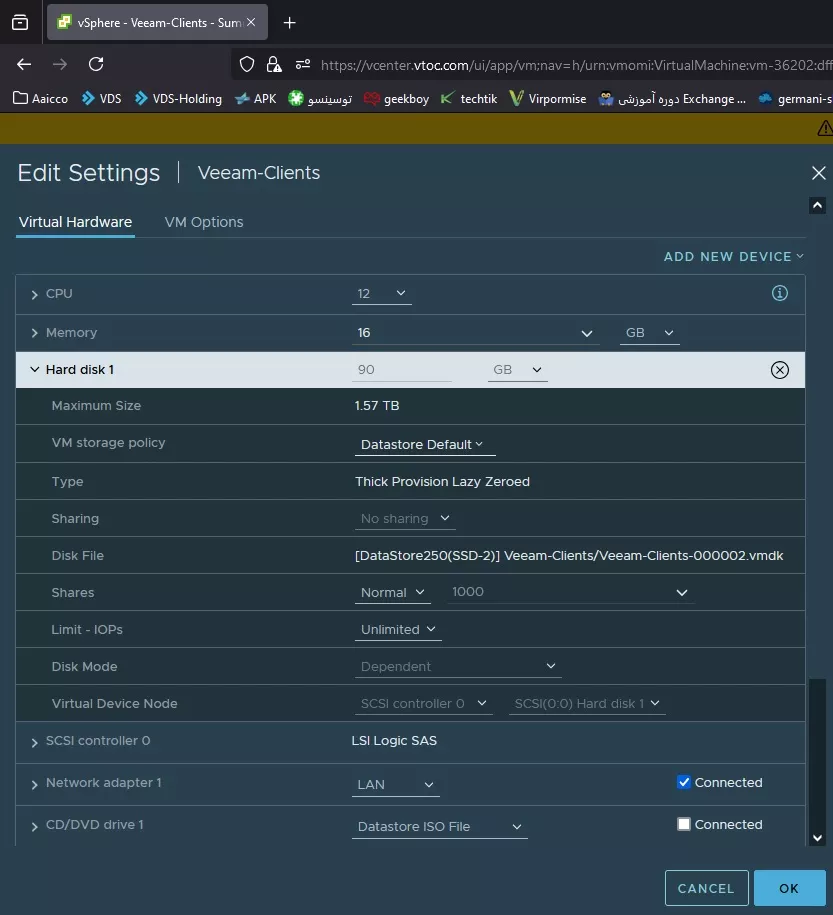Open the SCSI(0:0) Hard disk 1 dropdown
The image size is (833, 915).
point(587,704)
